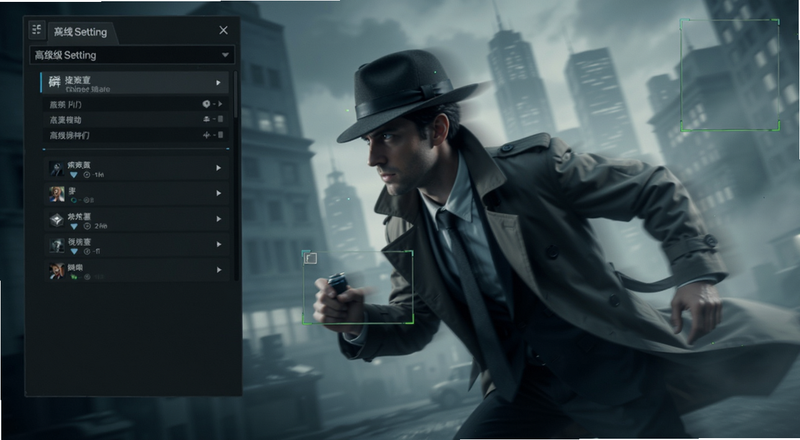Click the clock icon next to -1in

point(86,175)
